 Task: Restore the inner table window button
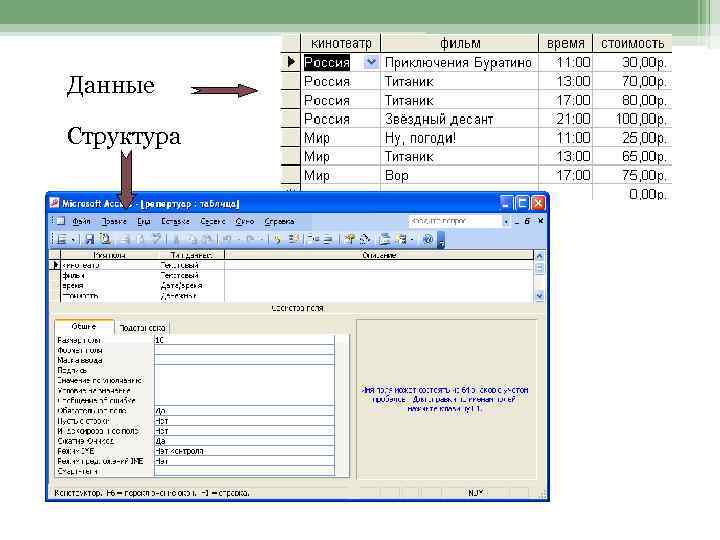(527, 221)
